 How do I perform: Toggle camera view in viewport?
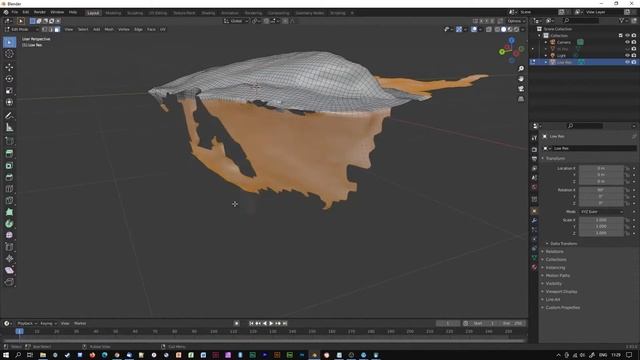coord(521,89)
